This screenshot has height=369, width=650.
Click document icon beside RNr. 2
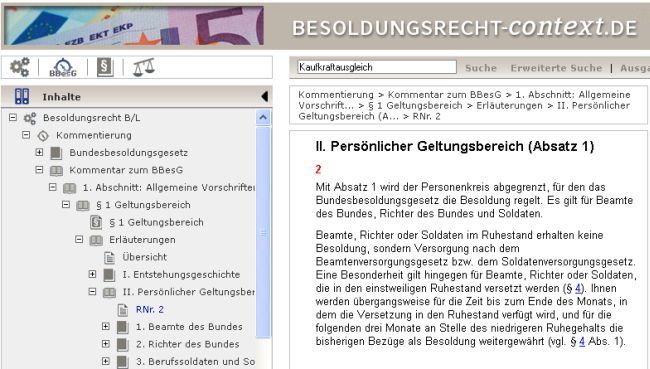click(123, 310)
